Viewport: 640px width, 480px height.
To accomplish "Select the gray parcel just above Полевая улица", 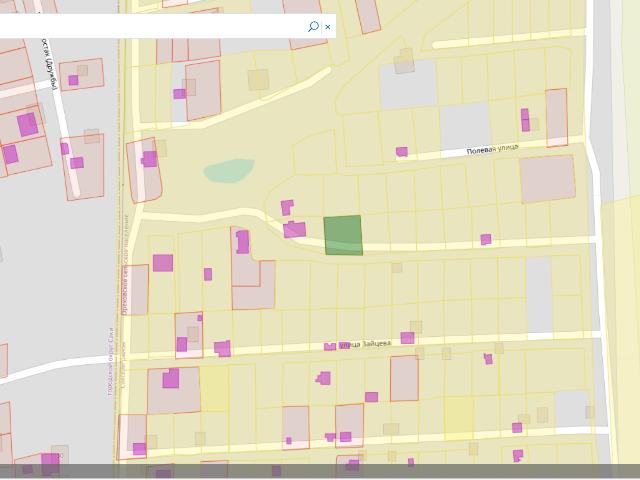I will (465, 126).
